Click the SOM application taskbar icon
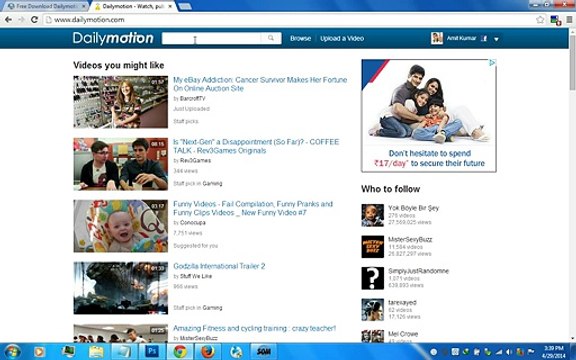The height and width of the screenshot is (360, 576). tap(263, 352)
